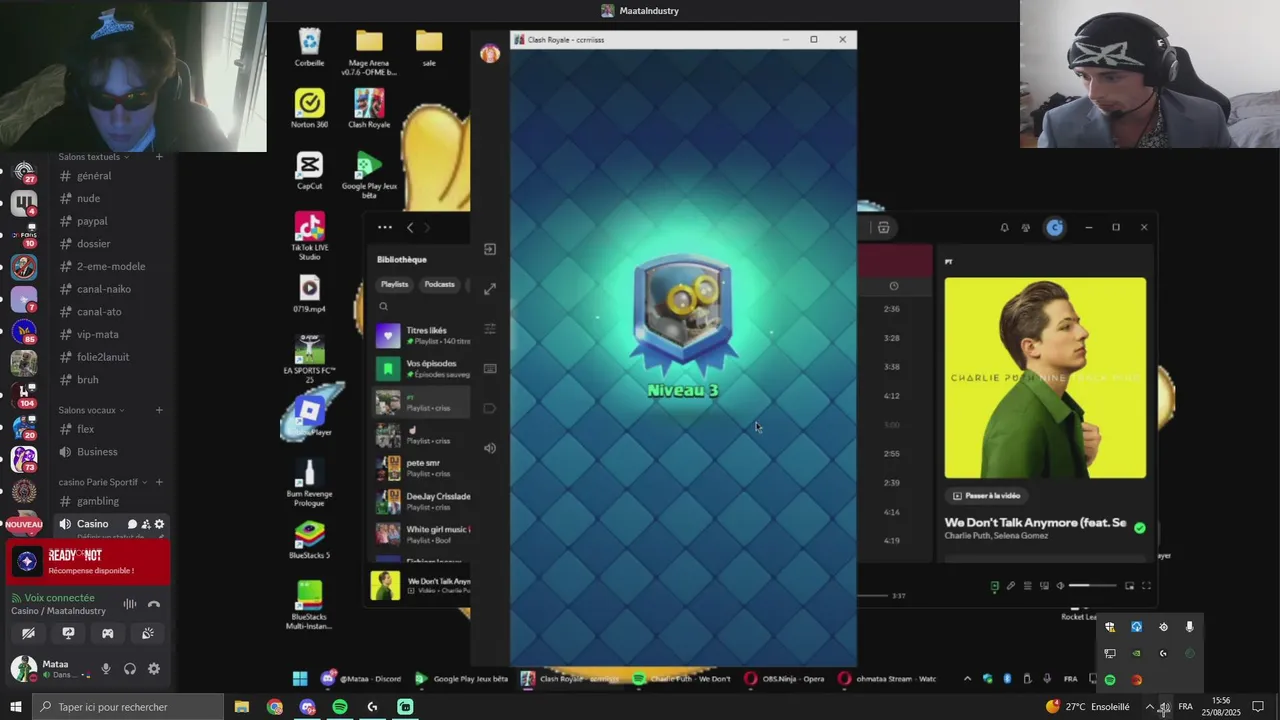
Task: Toggle Spotify now playing view button
Action: point(994,586)
